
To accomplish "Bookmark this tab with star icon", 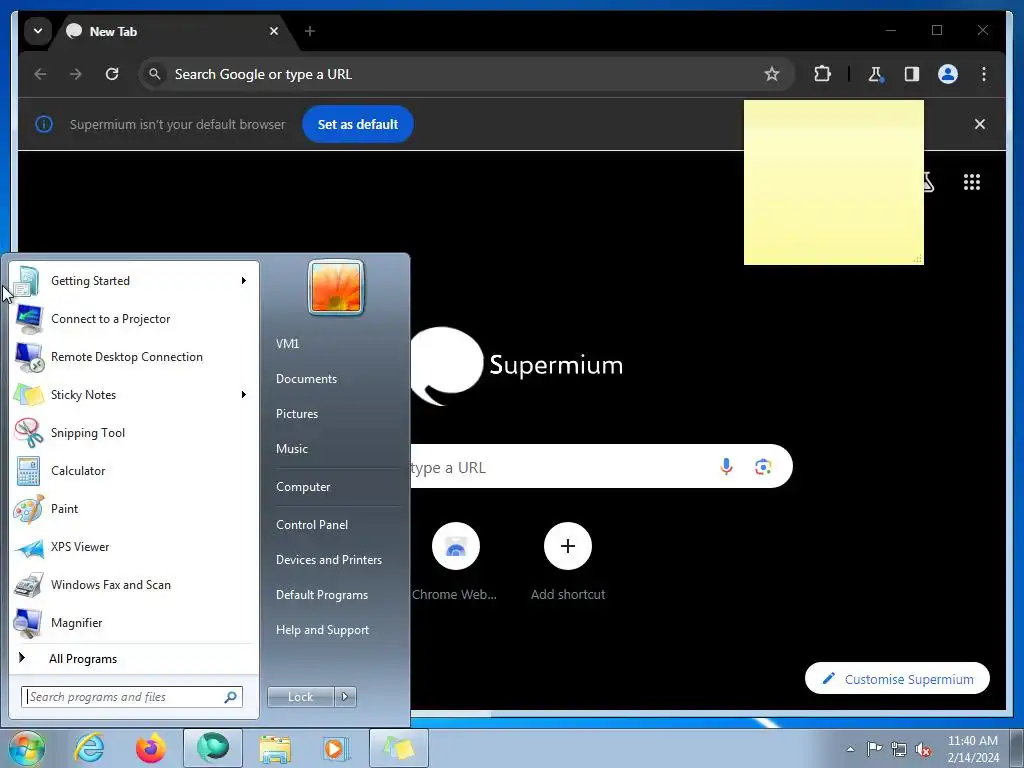I will click(771, 74).
